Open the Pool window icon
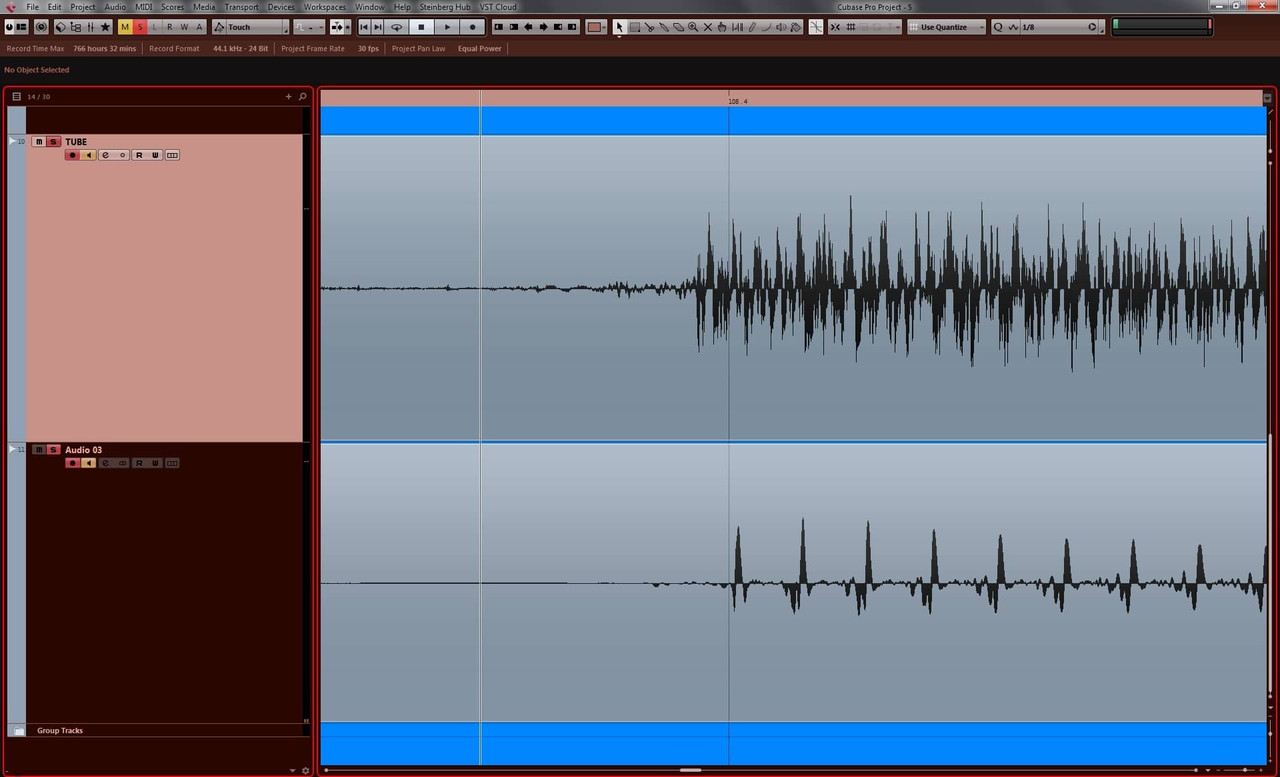The height and width of the screenshot is (777, 1280). tap(75, 27)
